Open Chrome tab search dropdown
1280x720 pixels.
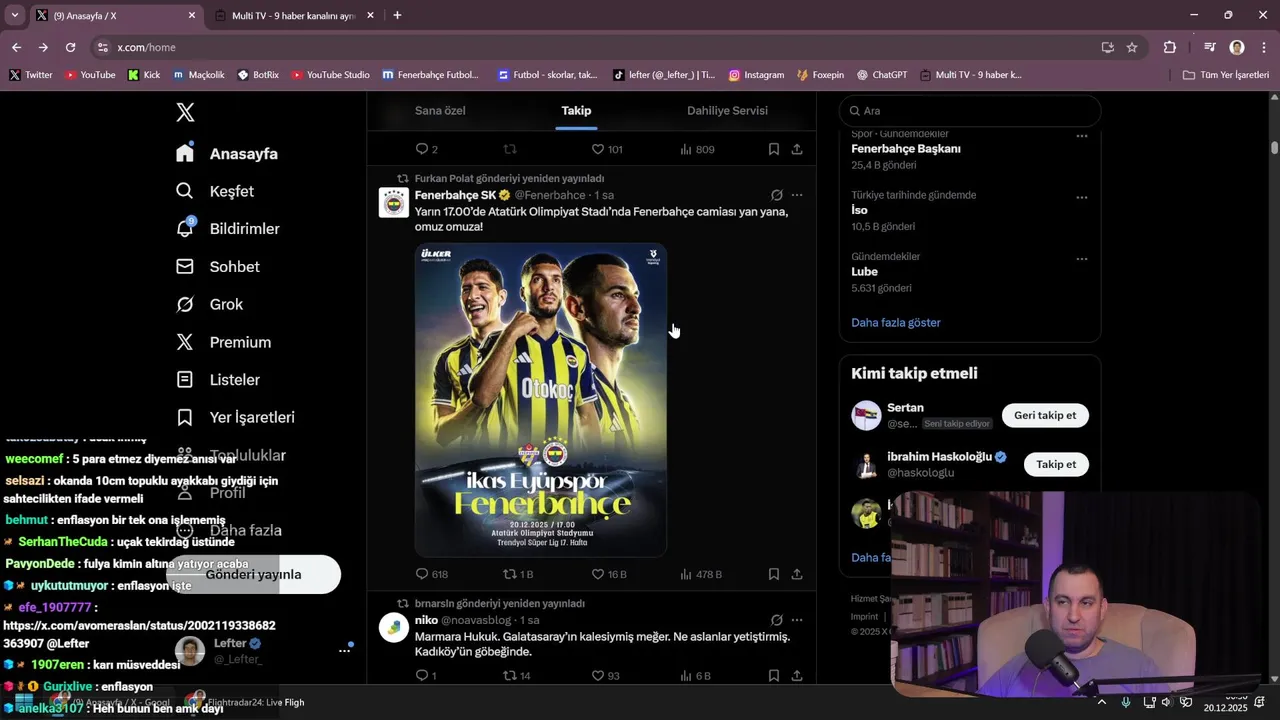click(x=14, y=15)
